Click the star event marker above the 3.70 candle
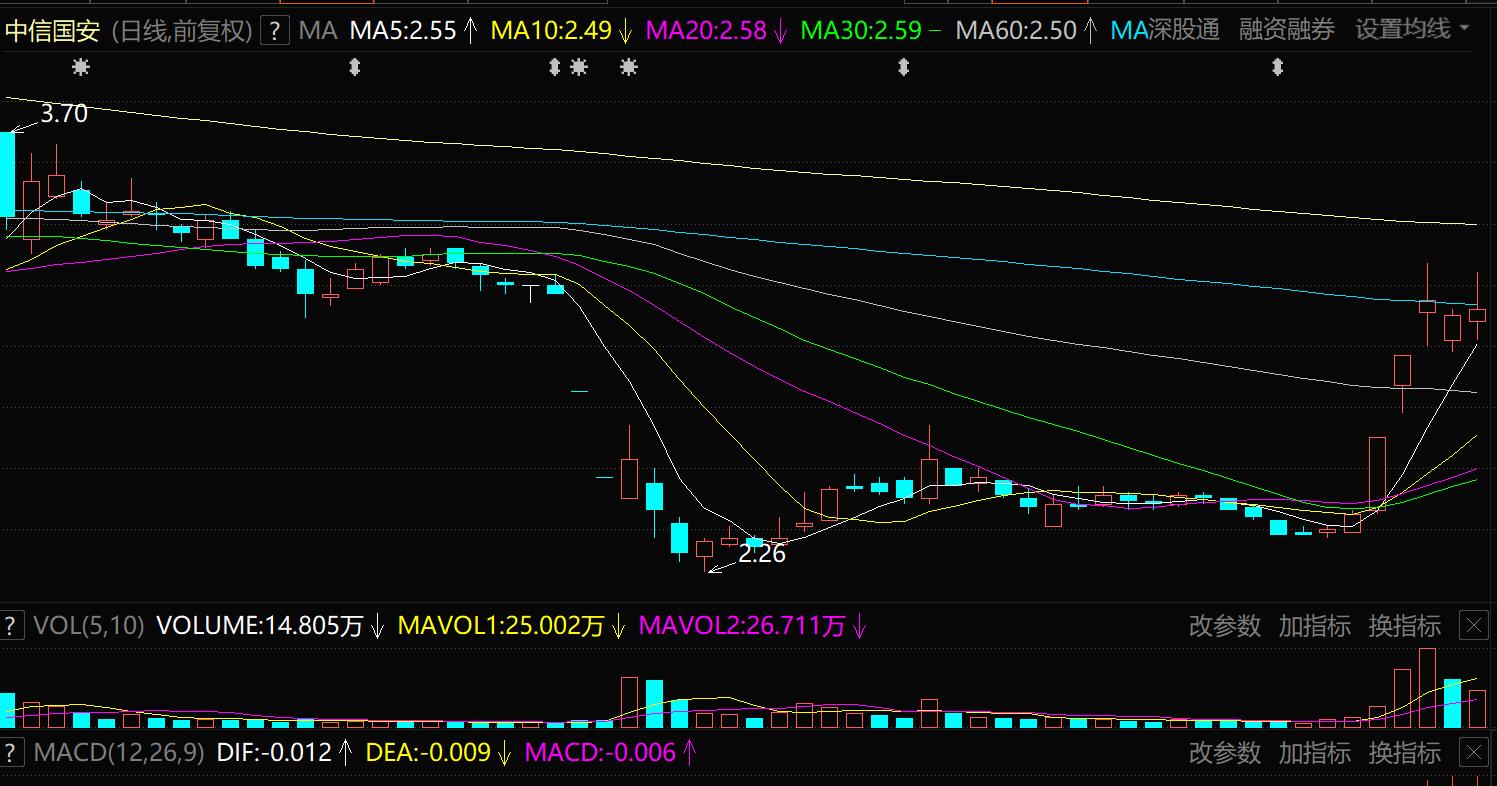1497x786 pixels. tap(81, 67)
